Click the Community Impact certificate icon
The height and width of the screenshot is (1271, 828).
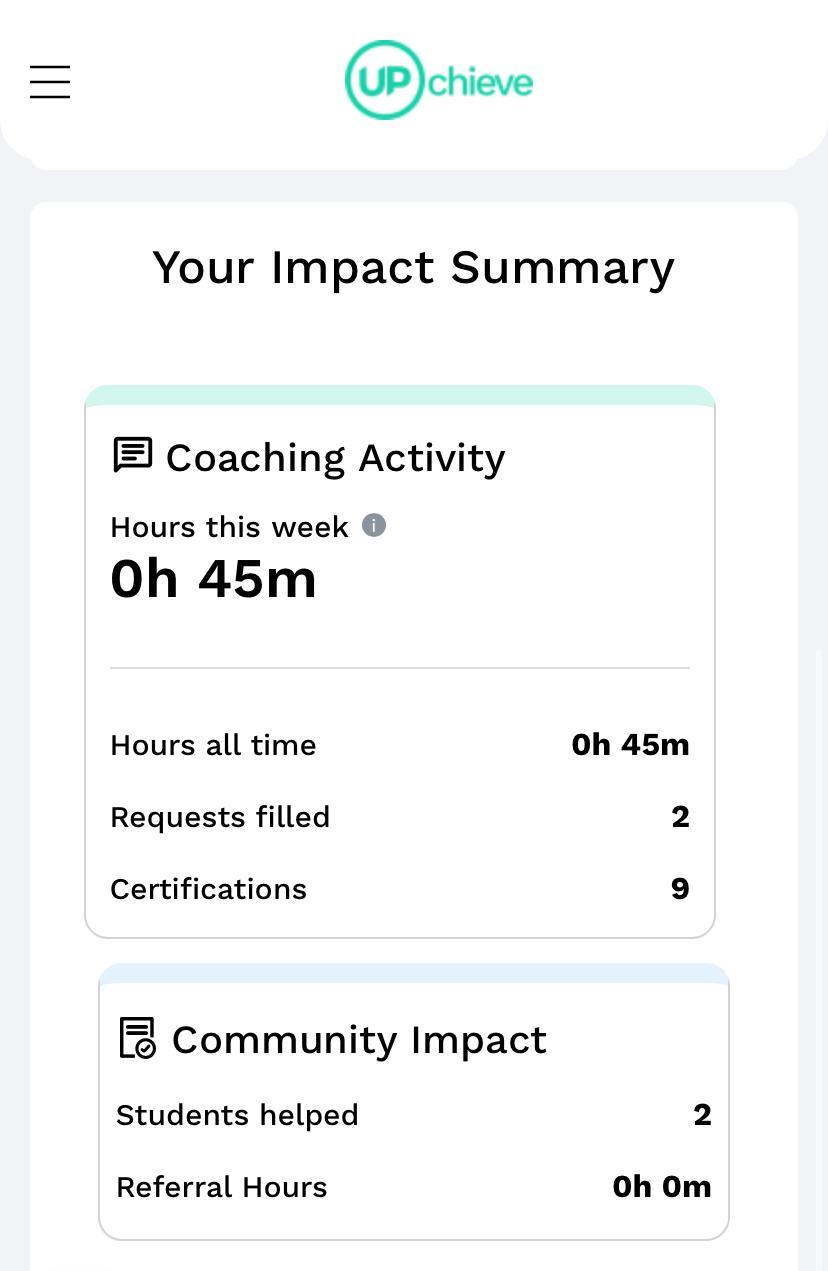[x=138, y=1038]
